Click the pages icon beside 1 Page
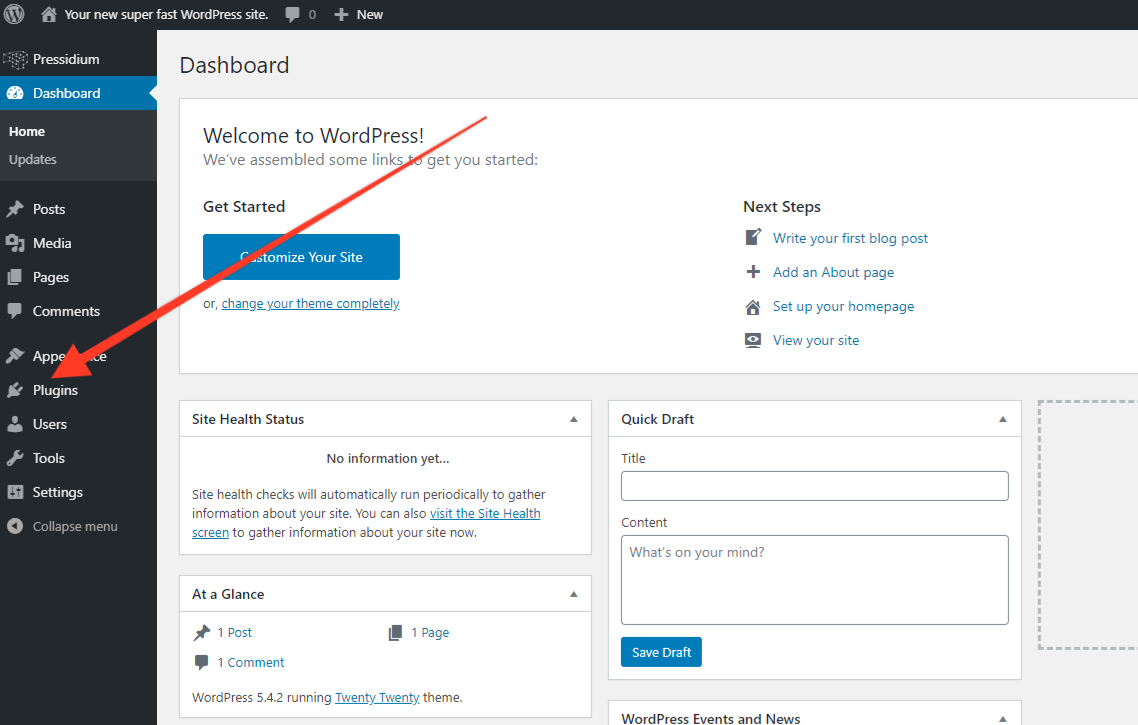Viewport: 1138px width, 725px height. 395,633
